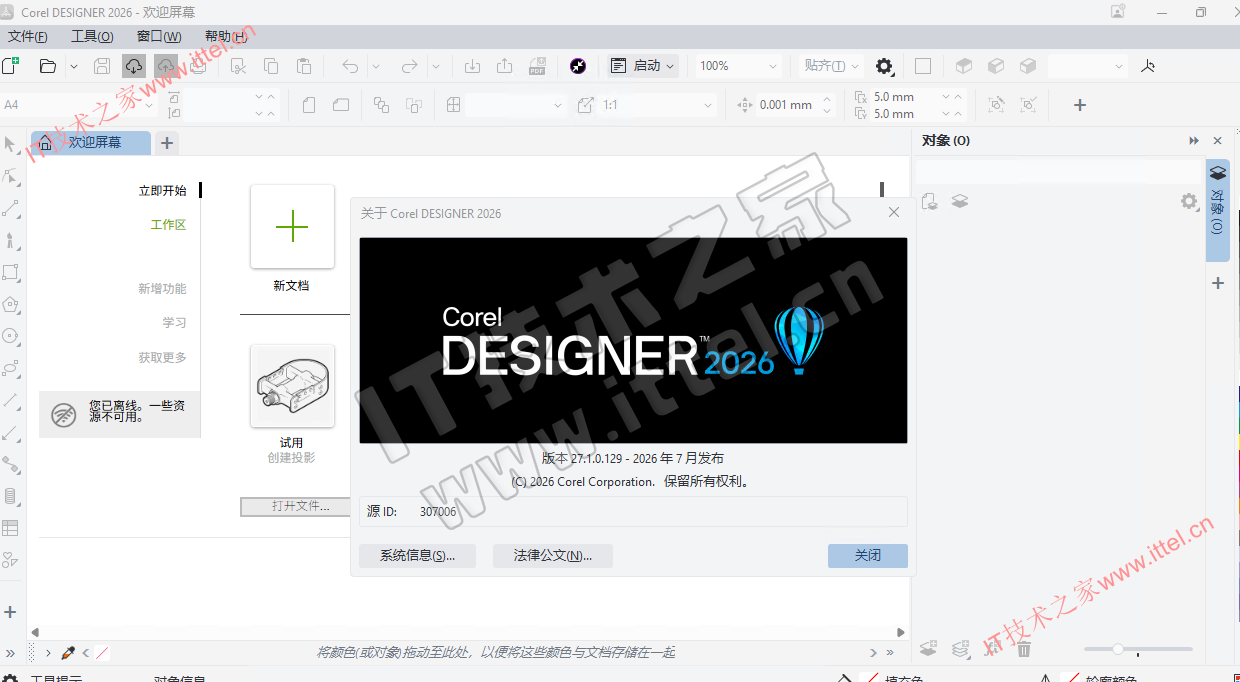
Task: Click the 关闭 button in About dialog
Action: tap(868, 556)
